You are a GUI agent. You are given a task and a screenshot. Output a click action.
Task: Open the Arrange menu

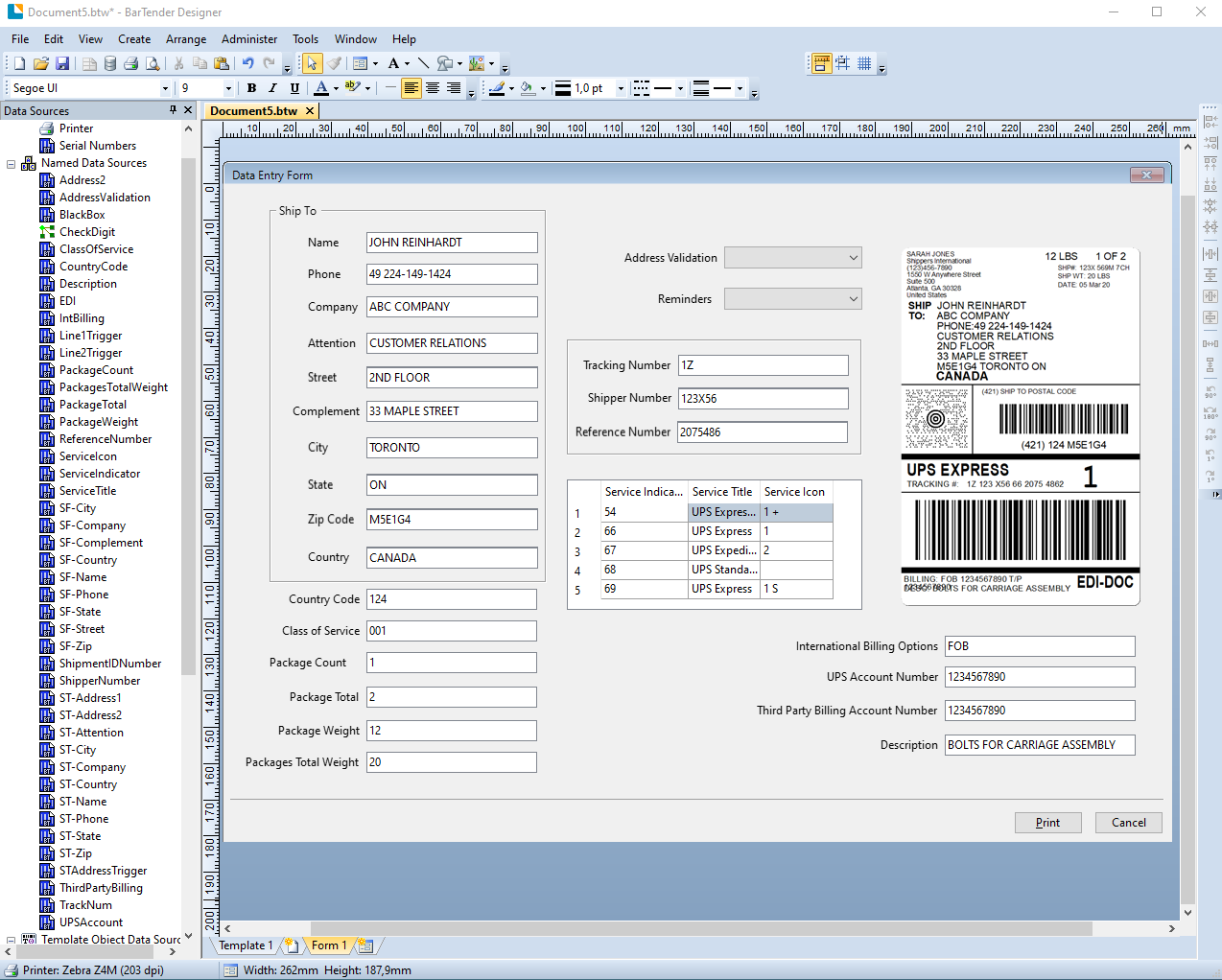point(186,39)
